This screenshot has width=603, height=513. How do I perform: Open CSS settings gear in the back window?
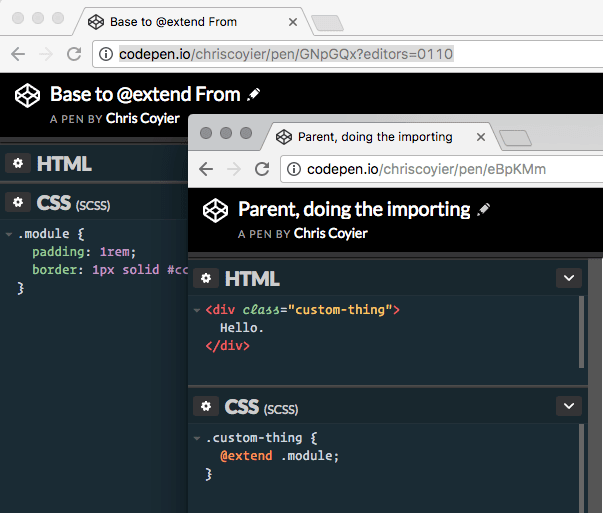pyautogui.click(x=18, y=203)
